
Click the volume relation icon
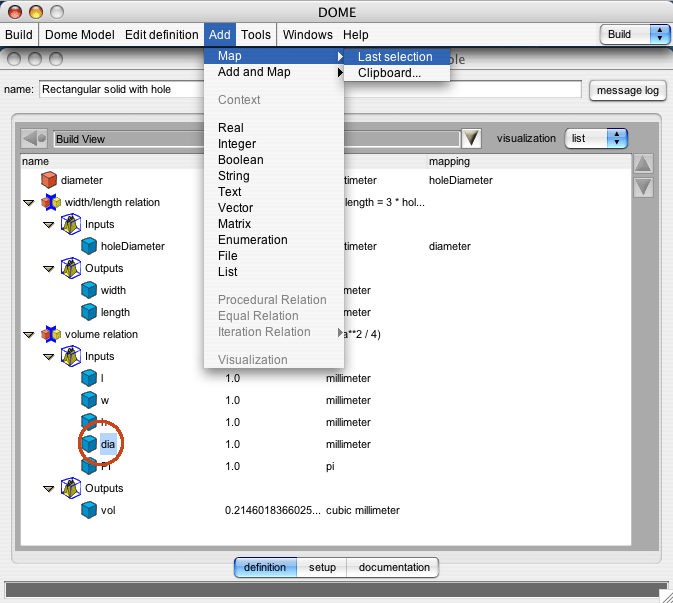[x=51, y=334]
